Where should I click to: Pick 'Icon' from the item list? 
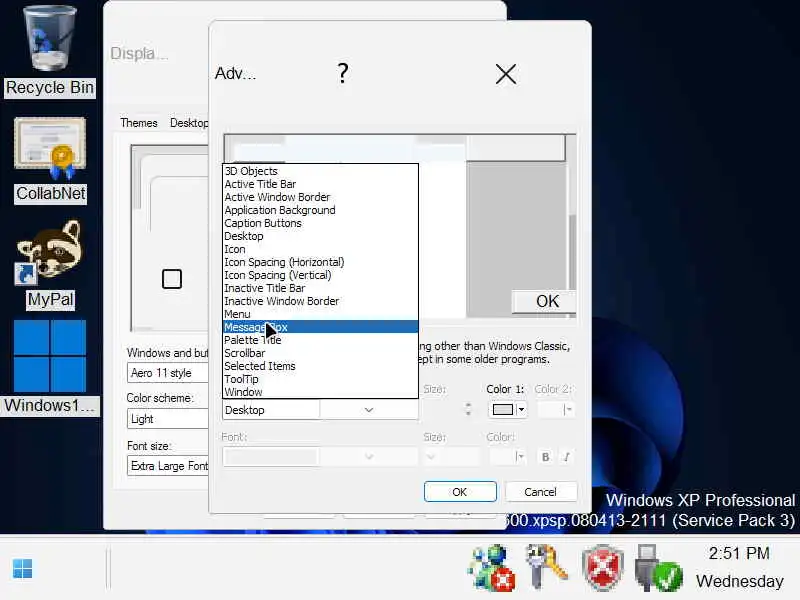(320, 249)
